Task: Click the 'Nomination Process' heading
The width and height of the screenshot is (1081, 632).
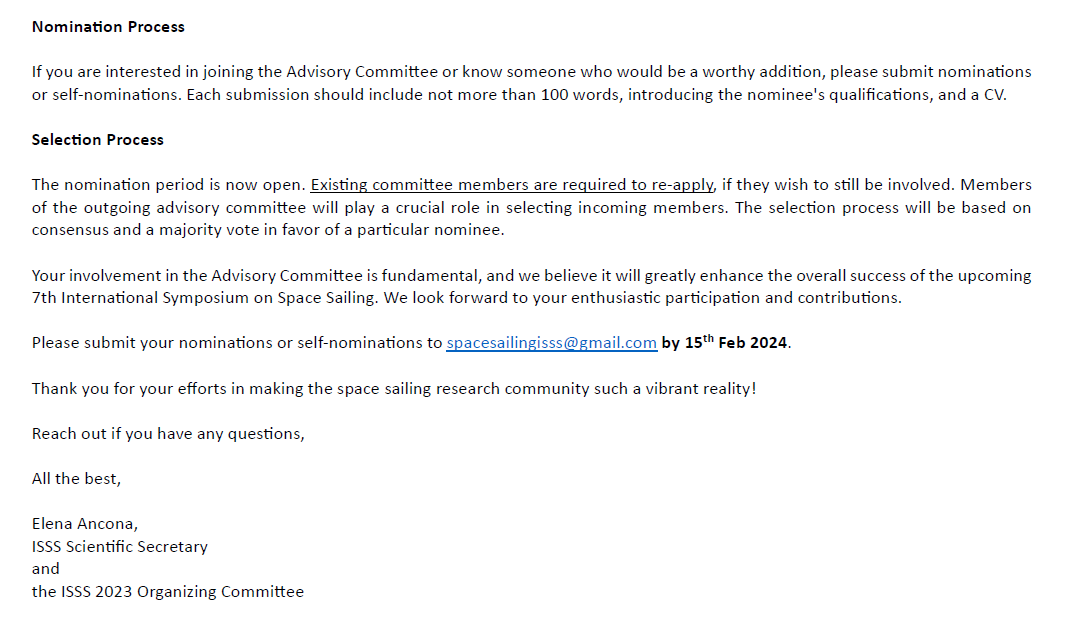Action: (108, 27)
